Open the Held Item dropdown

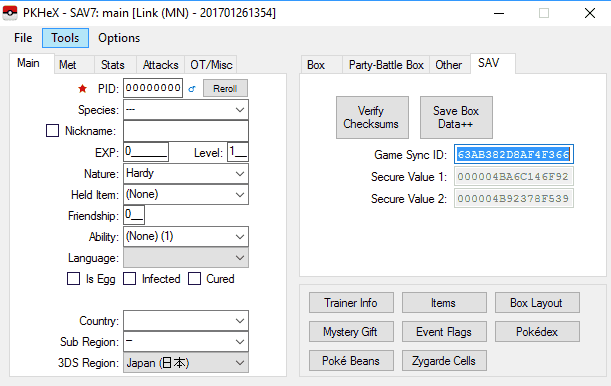[x=186, y=194]
